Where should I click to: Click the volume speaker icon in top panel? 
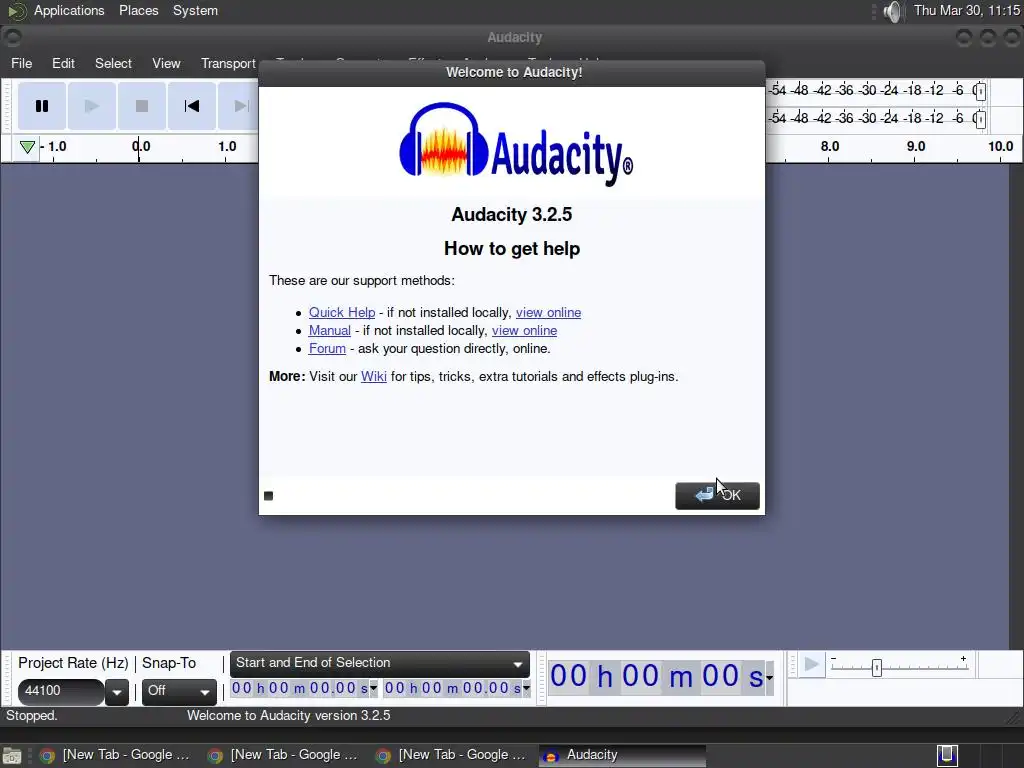893,11
